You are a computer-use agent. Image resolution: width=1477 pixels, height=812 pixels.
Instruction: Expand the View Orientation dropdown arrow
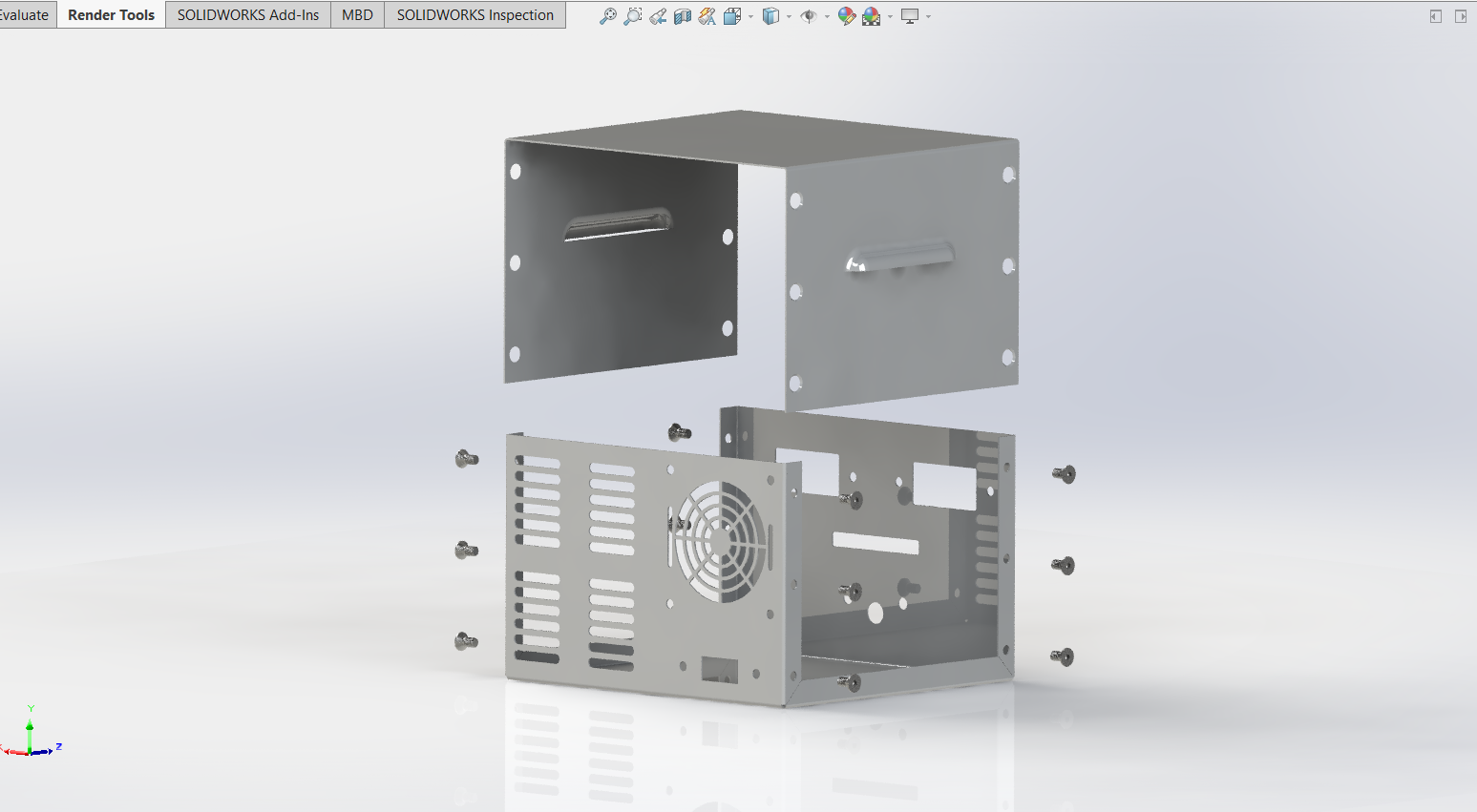(x=751, y=17)
